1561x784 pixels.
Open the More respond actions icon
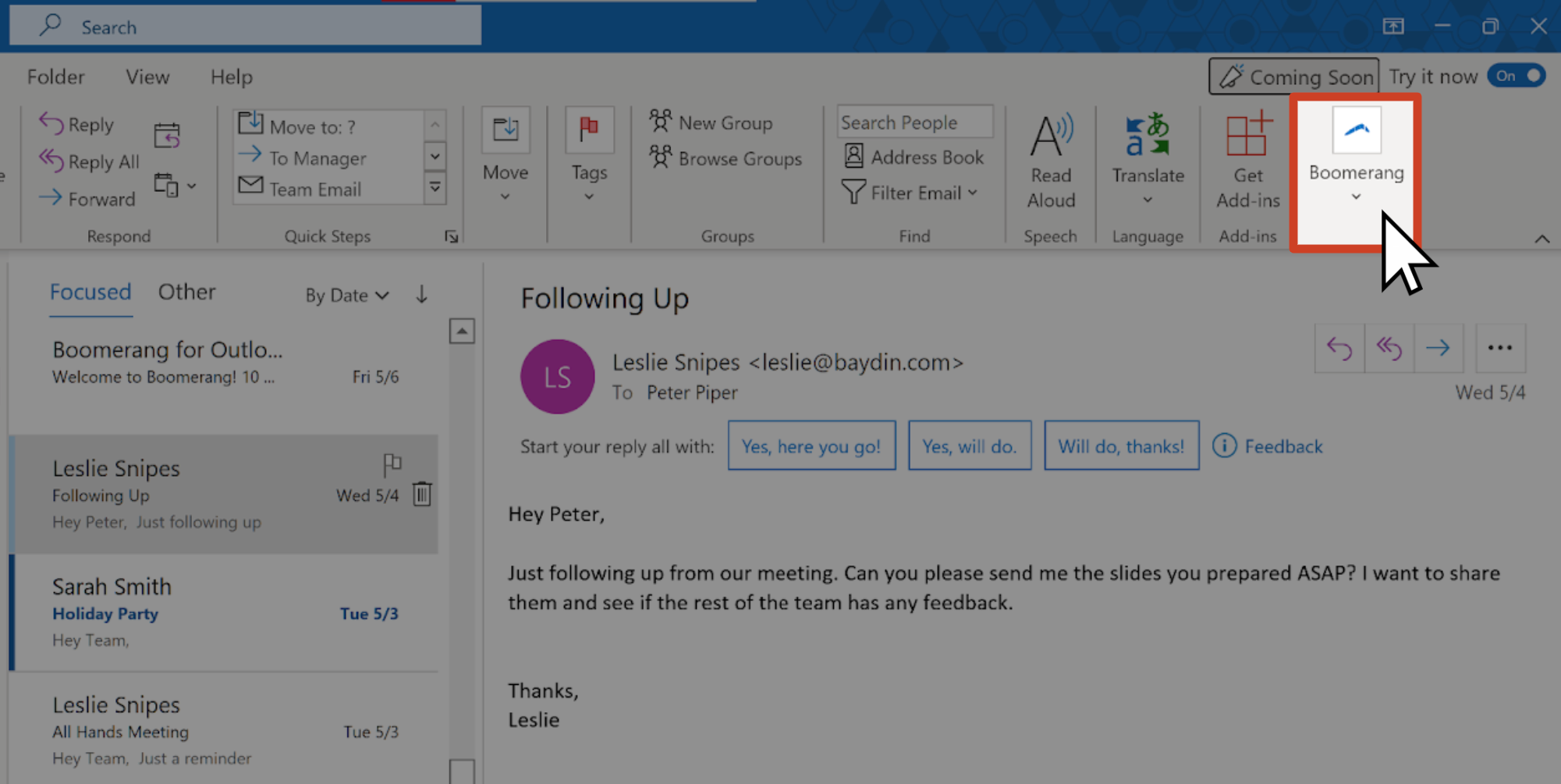(175, 186)
